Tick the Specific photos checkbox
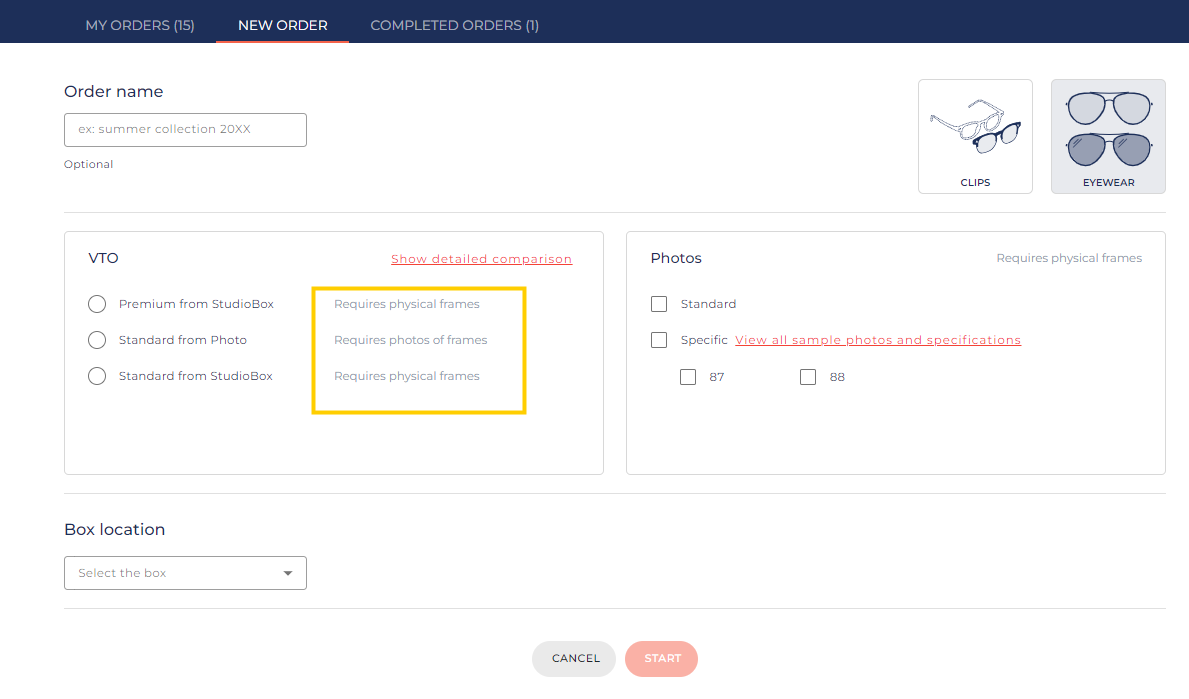The height and width of the screenshot is (699, 1189). point(659,340)
